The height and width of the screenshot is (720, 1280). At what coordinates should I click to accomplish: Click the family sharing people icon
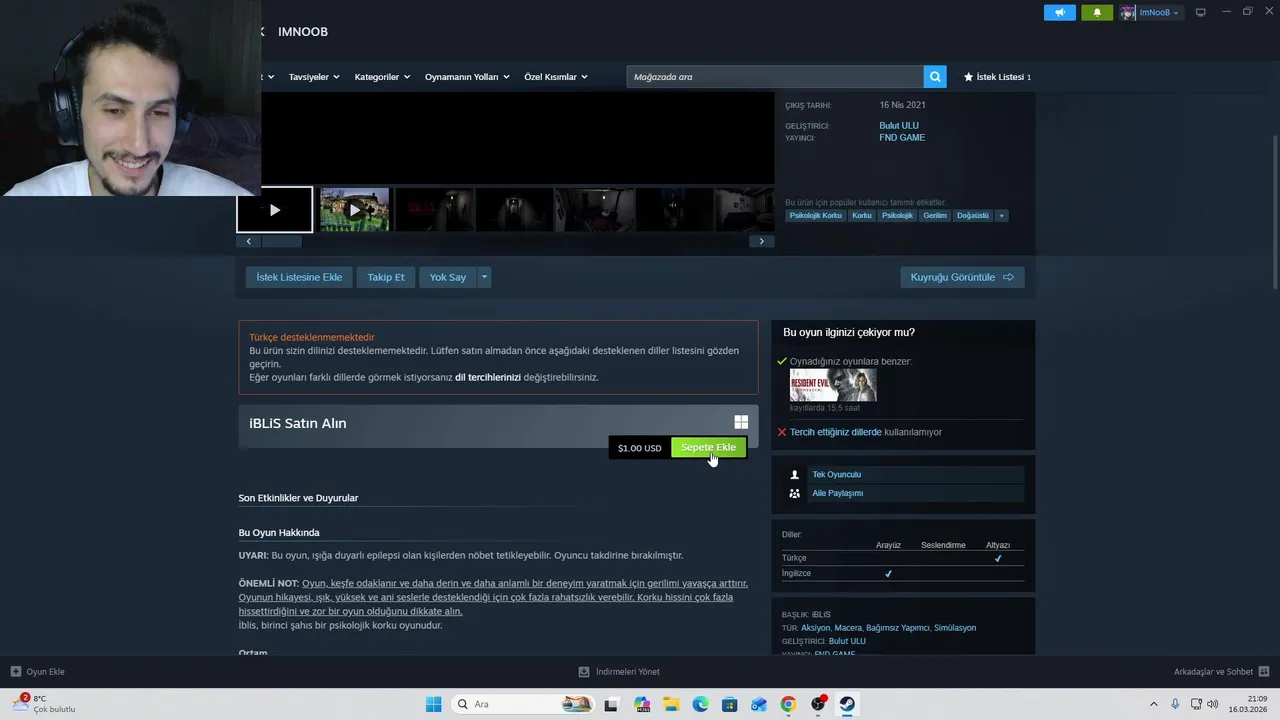point(795,493)
